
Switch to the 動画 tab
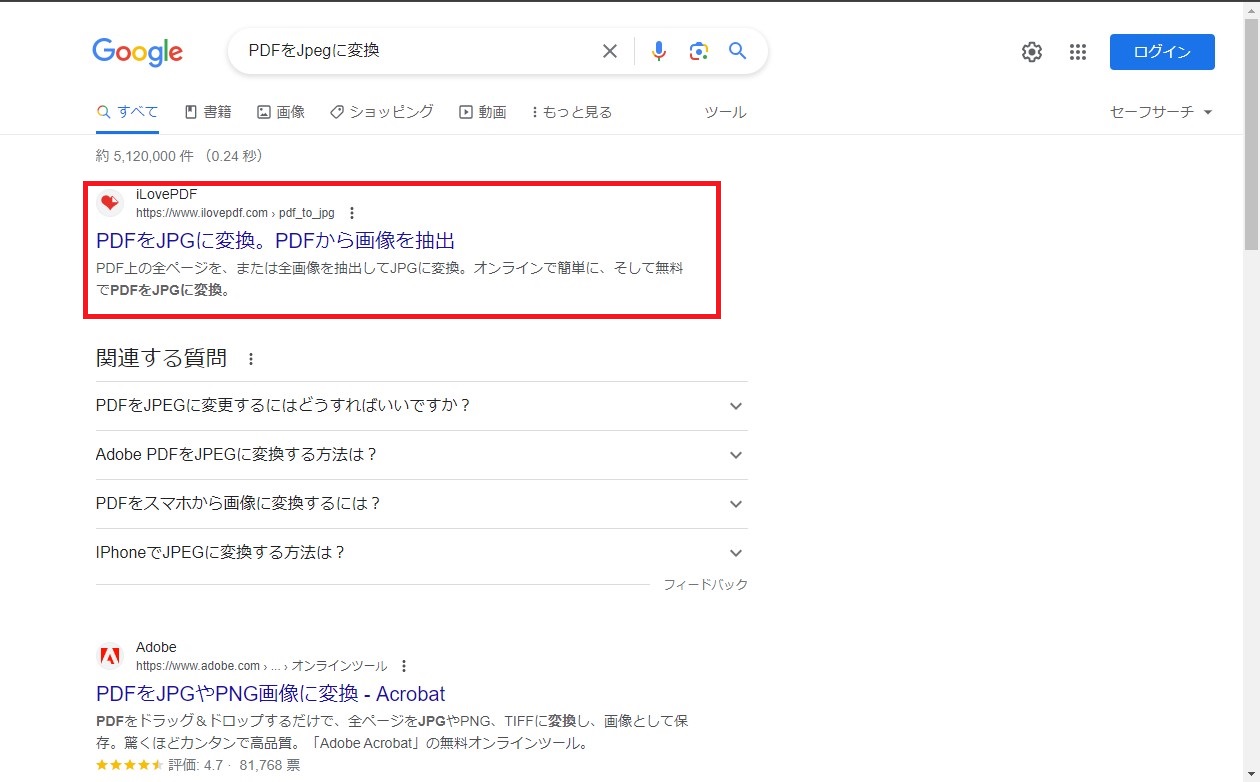pyautogui.click(x=483, y=112)
